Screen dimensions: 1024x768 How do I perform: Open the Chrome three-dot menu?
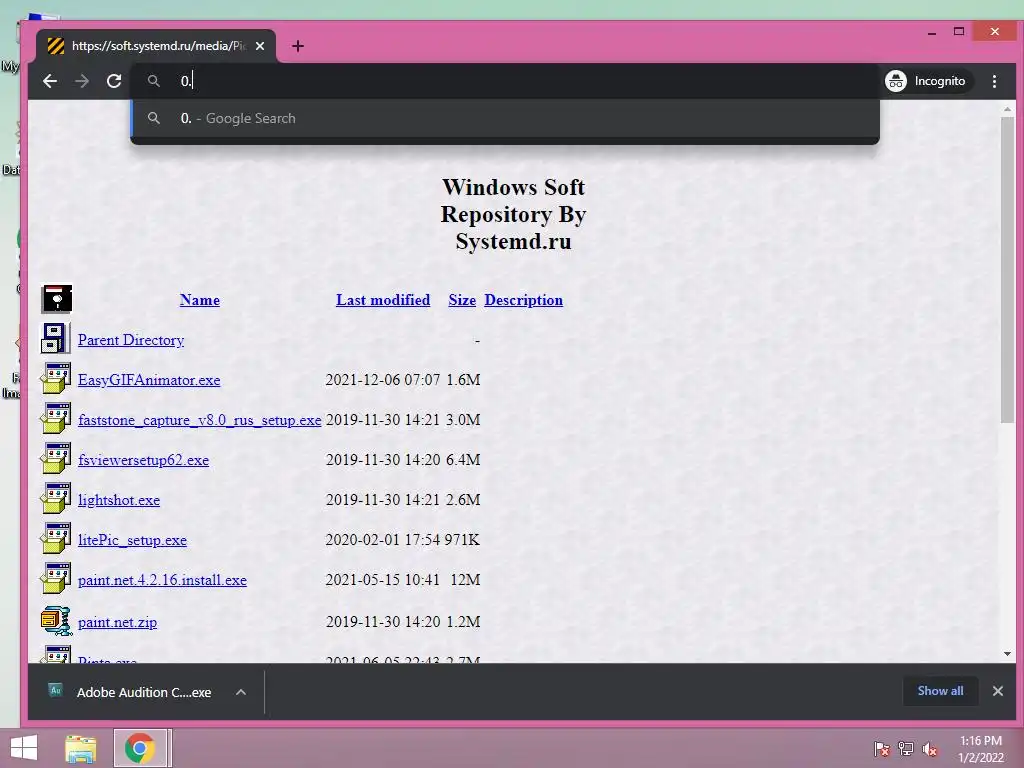994,81
